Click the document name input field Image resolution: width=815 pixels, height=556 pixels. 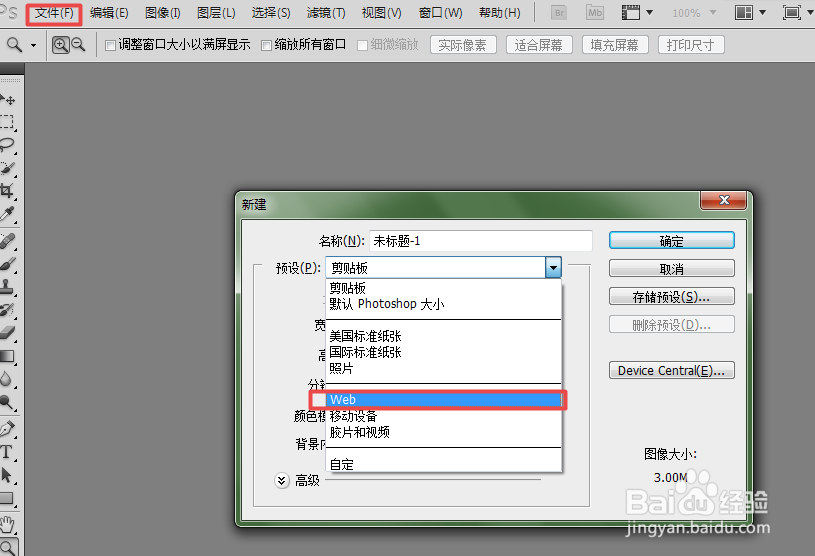(x=481, y=241)
